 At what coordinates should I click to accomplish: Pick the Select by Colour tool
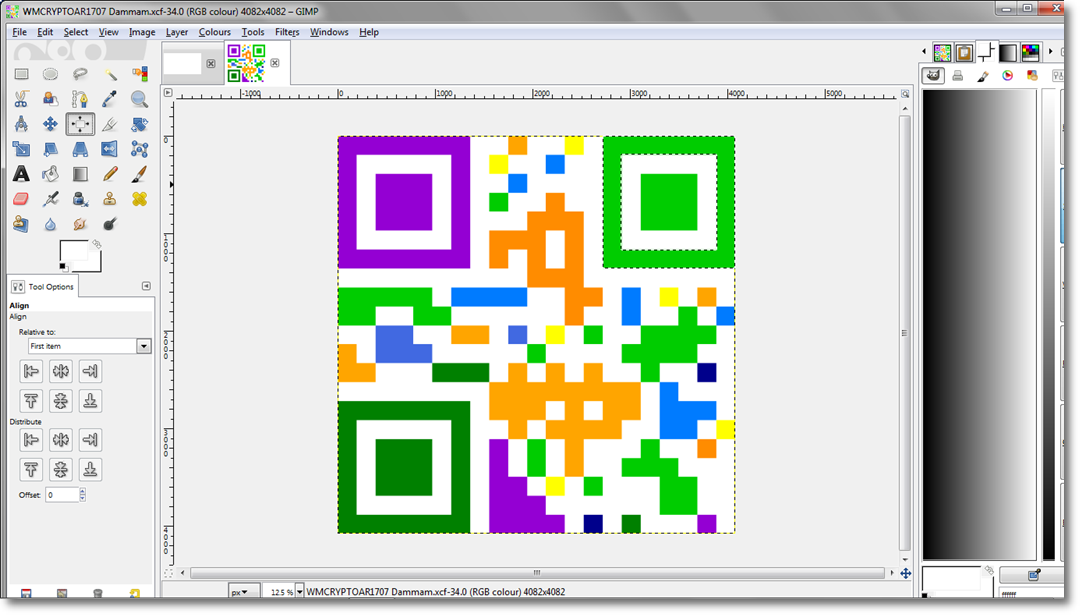[139, 74]
